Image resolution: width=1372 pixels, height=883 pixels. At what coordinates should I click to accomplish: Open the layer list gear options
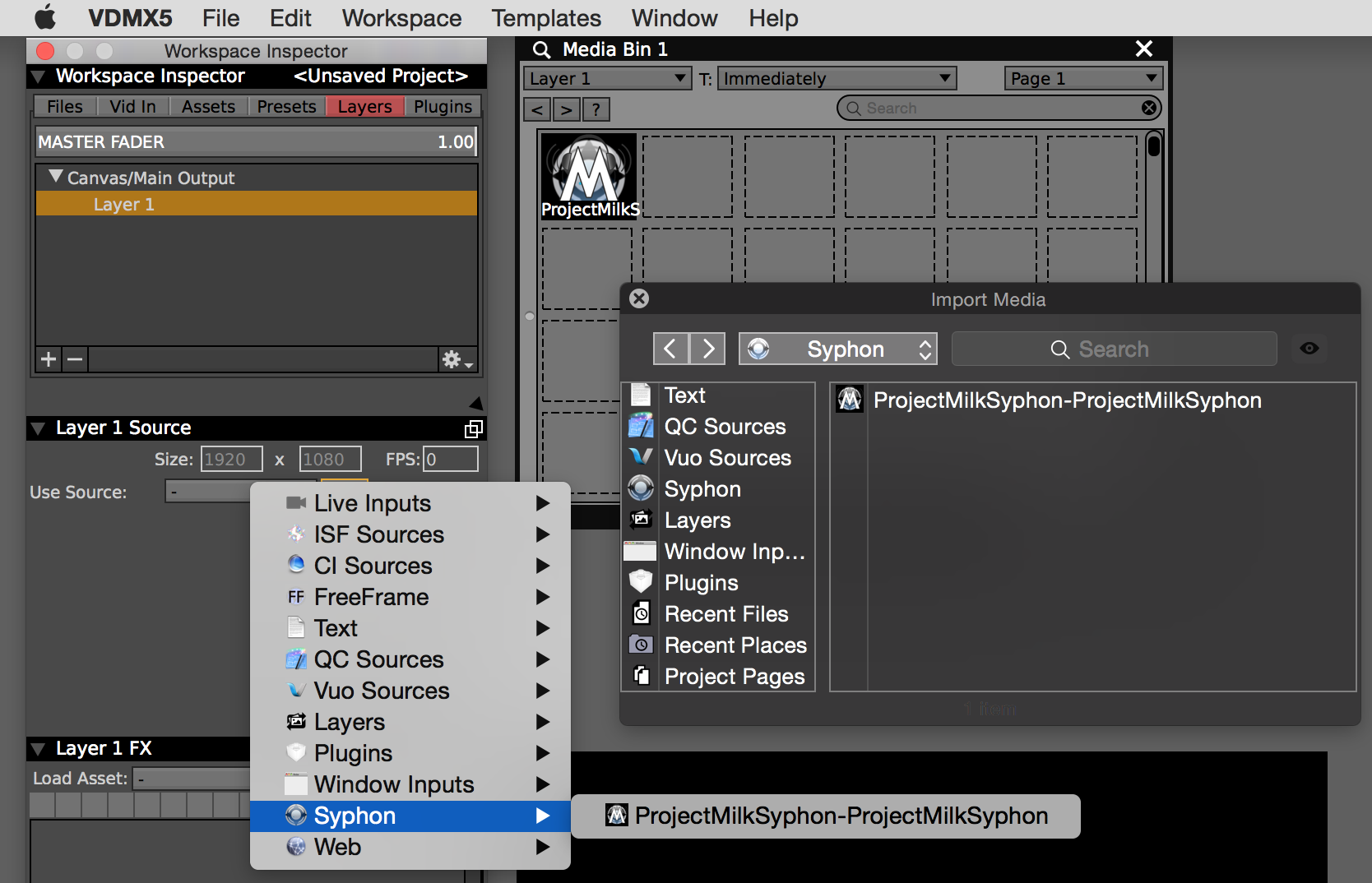457,359
